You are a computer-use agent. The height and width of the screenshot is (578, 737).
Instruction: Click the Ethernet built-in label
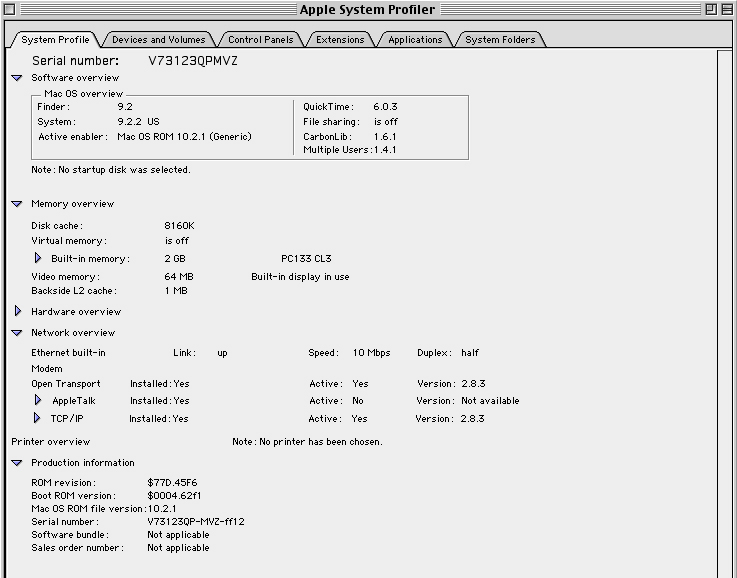(x=68, y=353)
